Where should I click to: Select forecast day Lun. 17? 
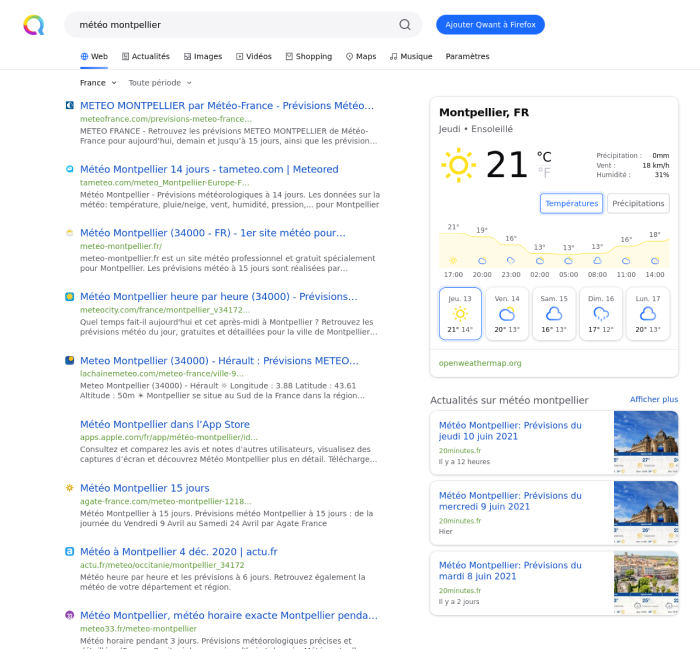648,314
